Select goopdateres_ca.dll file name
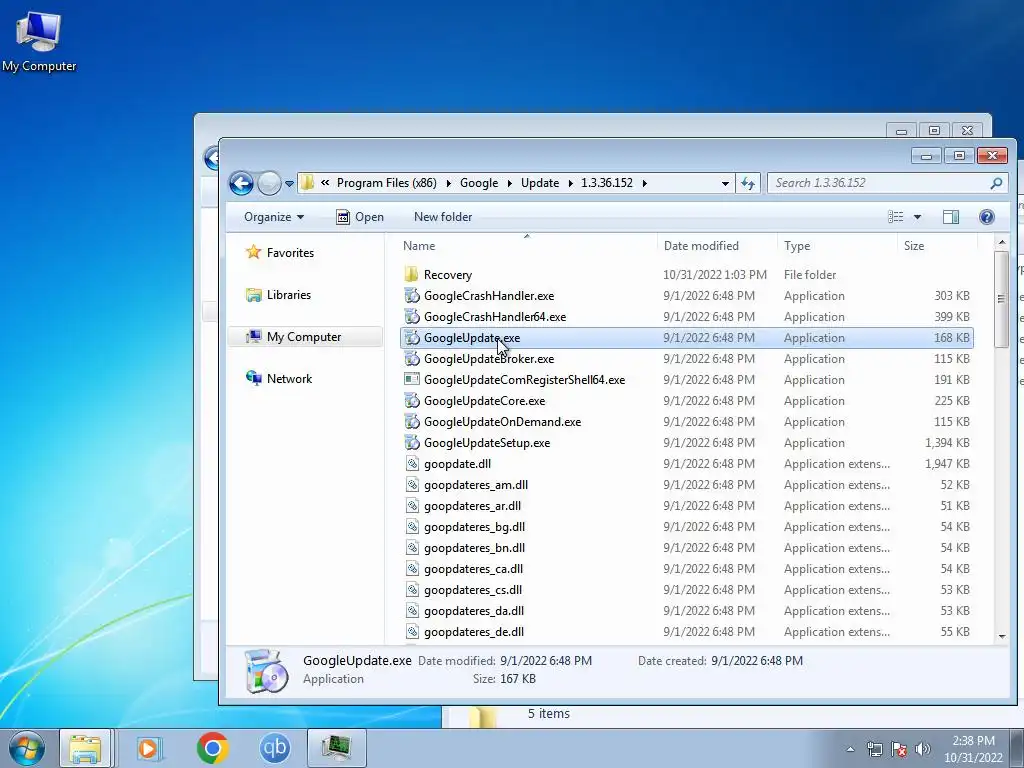Screen dimensions: 1024x768 [473, 569]
